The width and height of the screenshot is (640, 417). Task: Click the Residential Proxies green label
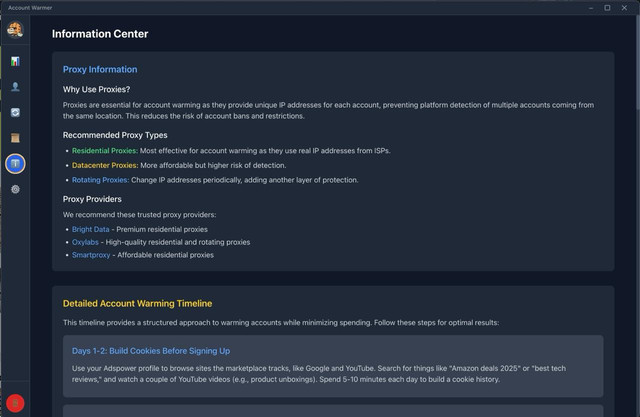click(105, 151)
